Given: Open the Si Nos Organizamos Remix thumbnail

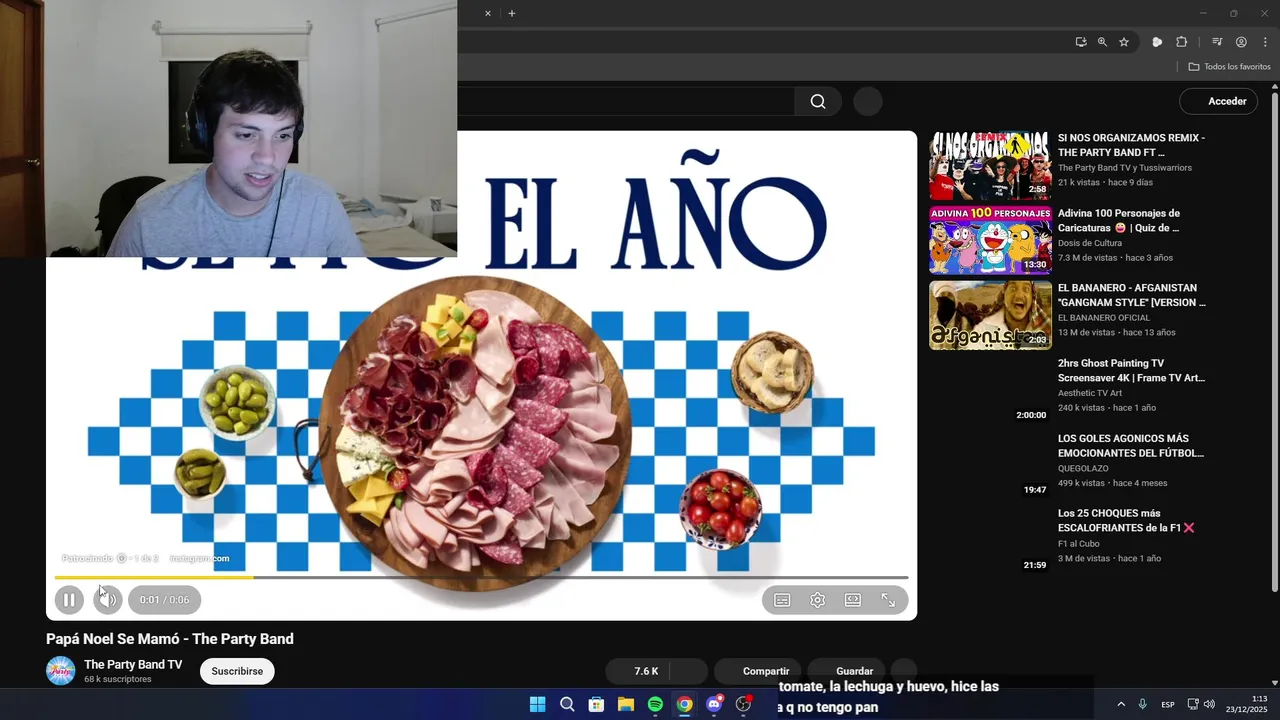Looking at the screenshot, I should pos(990,165).
